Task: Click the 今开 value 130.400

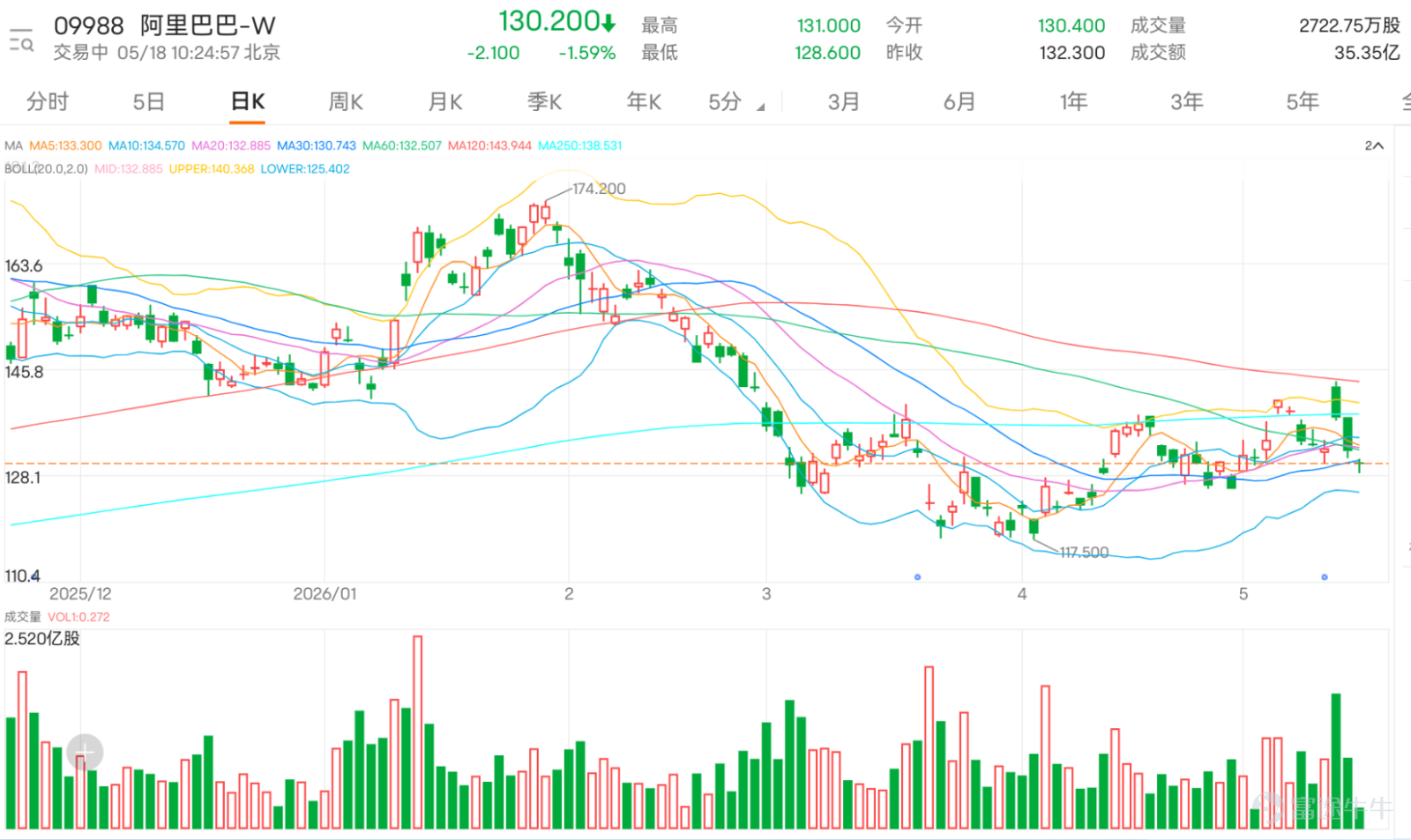Action: click(x=1071, y=26)
